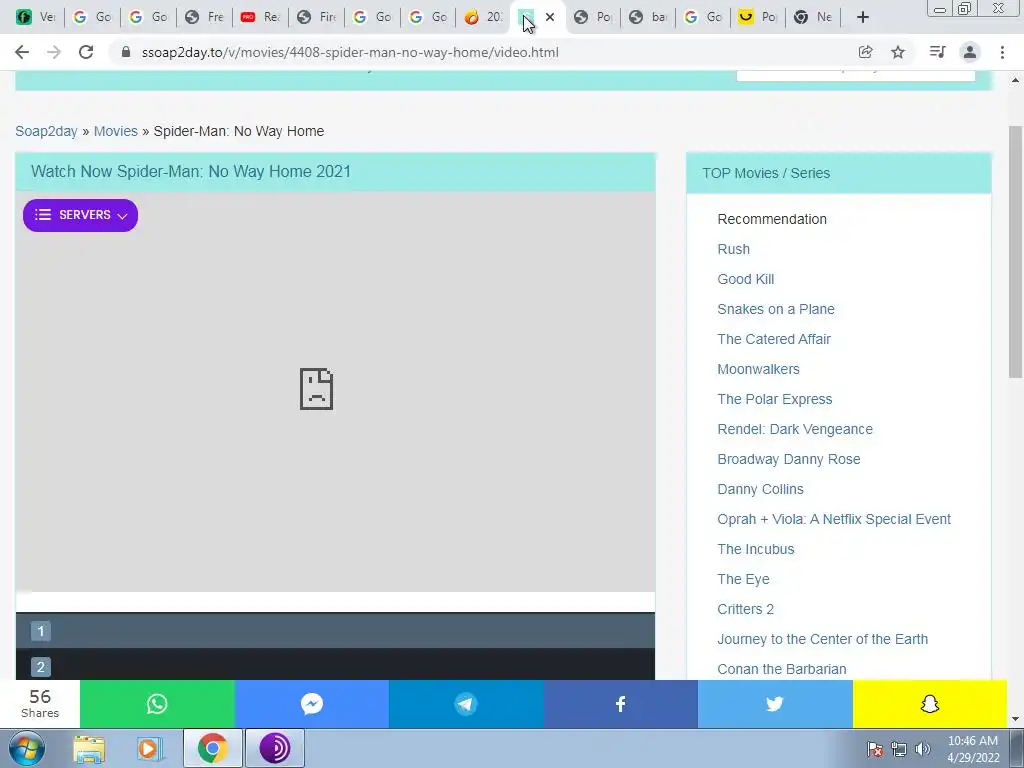Open Snakes on a Plane link
Viewport: 1024px width, 768px height.
point(776,310)
